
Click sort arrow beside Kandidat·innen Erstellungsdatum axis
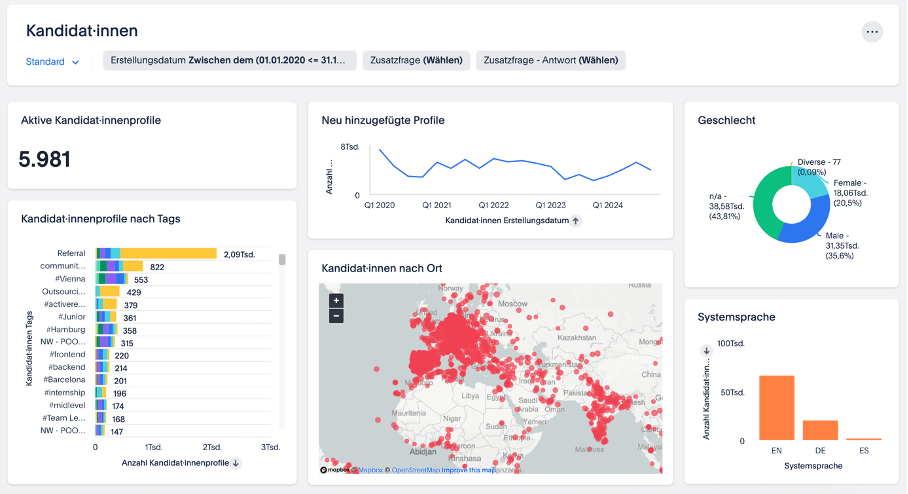tap(575, 220)
